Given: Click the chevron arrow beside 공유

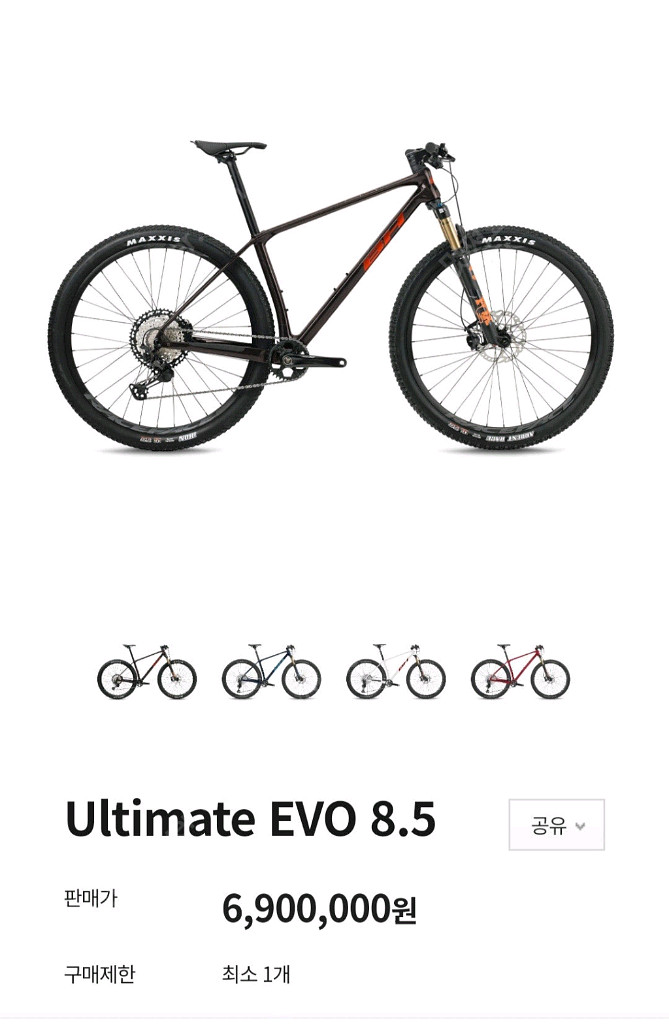Looking at the screenshot, I should pyautogui.click(x=580, y=826).
